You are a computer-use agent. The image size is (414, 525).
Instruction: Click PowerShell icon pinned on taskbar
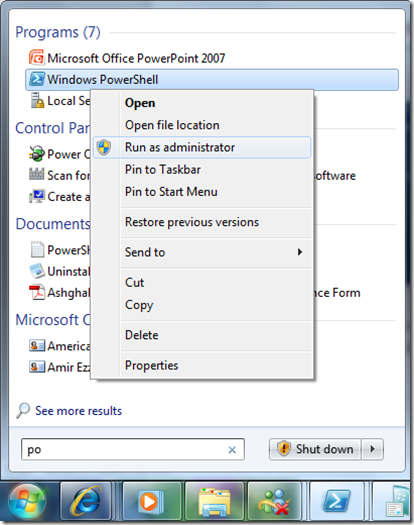click(337, 502)
